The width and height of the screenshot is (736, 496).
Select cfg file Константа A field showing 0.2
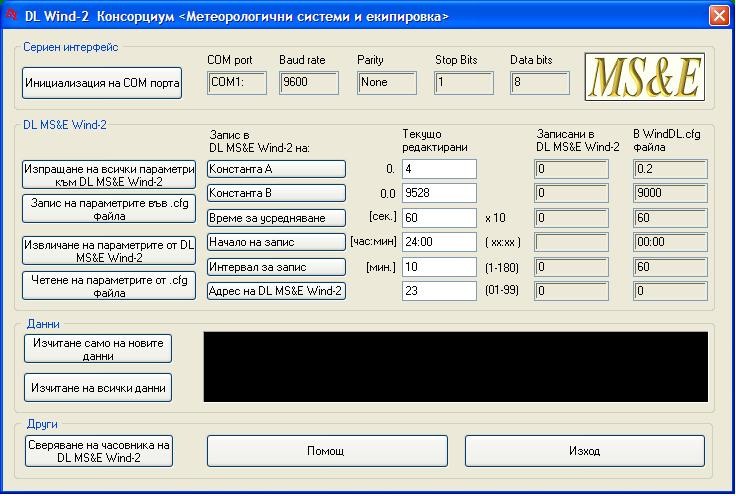pos(670,169)
